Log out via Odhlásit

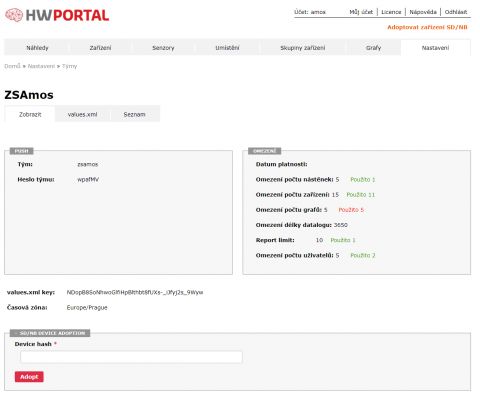point(456,12)
